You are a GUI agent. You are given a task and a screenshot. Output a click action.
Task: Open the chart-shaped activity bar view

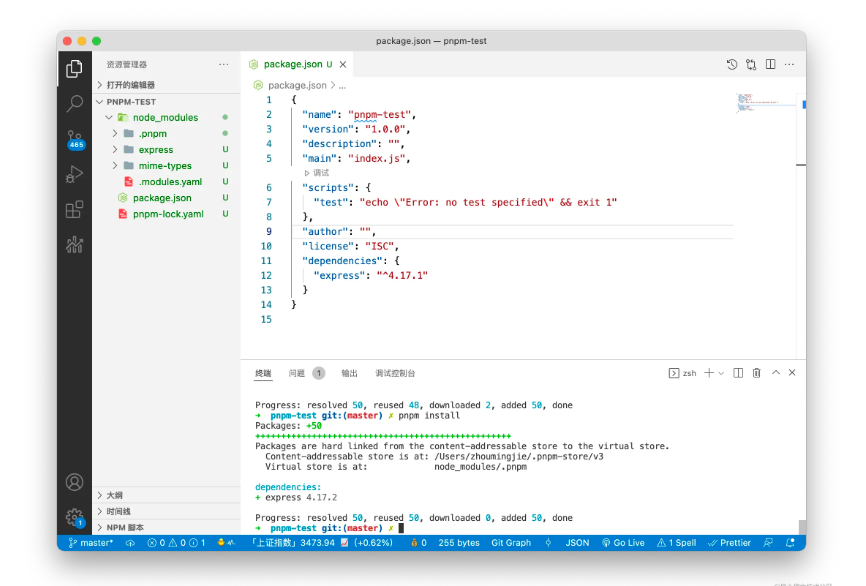pyautogui.click(x=74, y=244)
